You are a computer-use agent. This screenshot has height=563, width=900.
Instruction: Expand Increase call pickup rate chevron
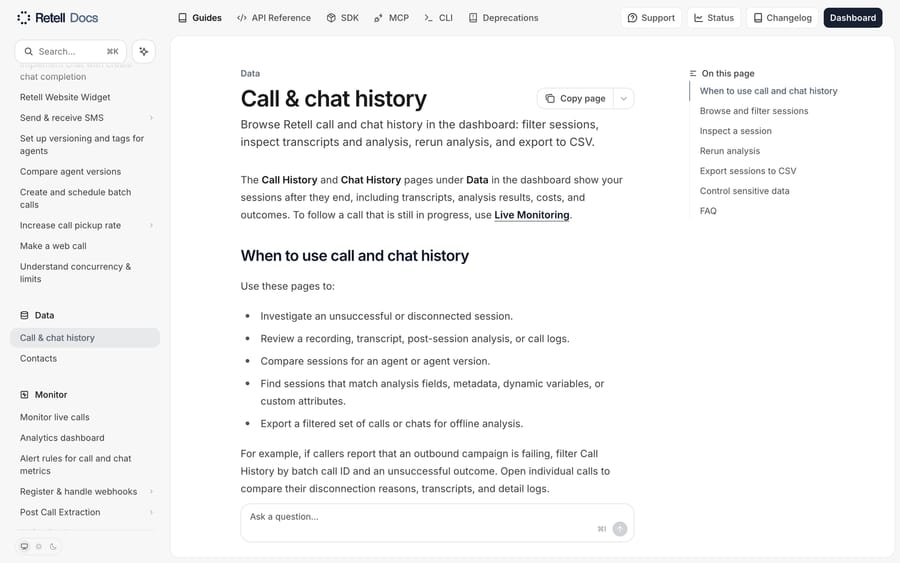click(x=152, y=226)
